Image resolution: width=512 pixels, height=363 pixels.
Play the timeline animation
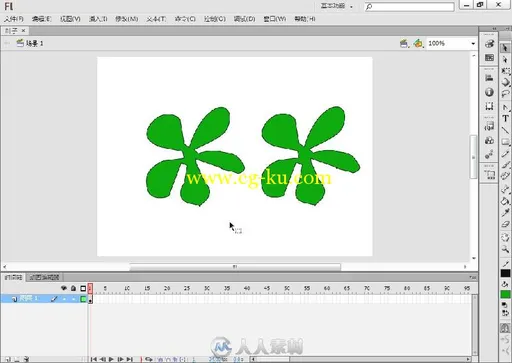click(x=111, y=359)
